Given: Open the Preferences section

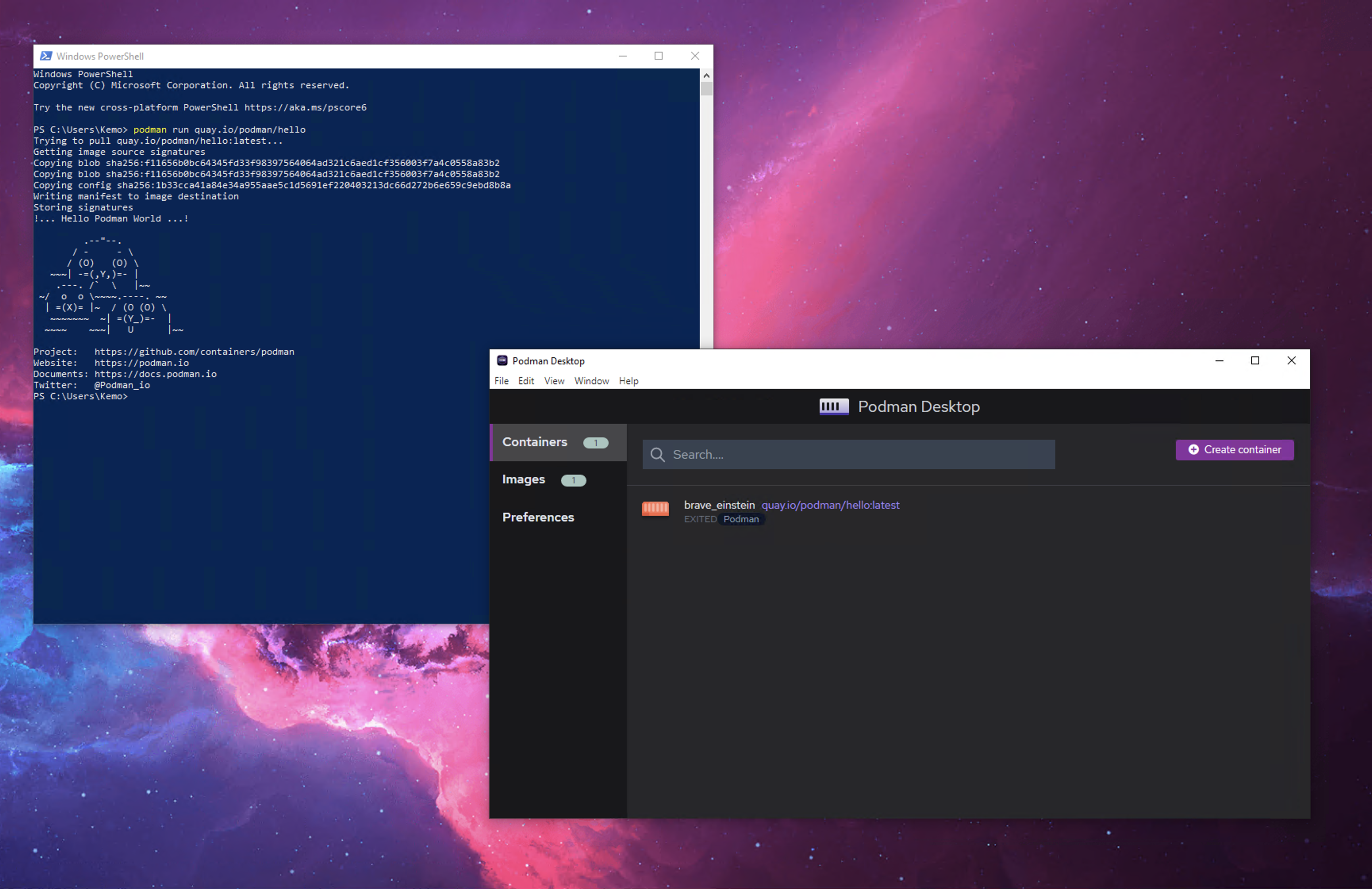Looking at the screenshot, I should tap(537, 517).
